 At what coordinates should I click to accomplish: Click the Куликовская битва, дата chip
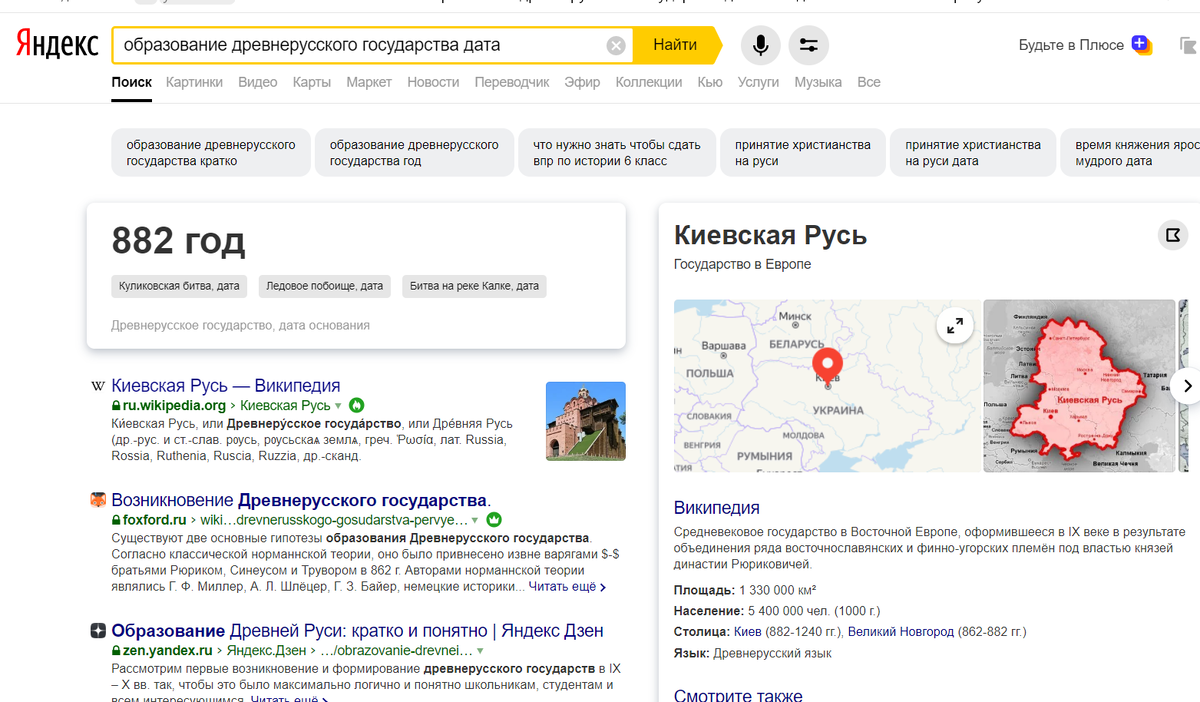click(179, 286)
